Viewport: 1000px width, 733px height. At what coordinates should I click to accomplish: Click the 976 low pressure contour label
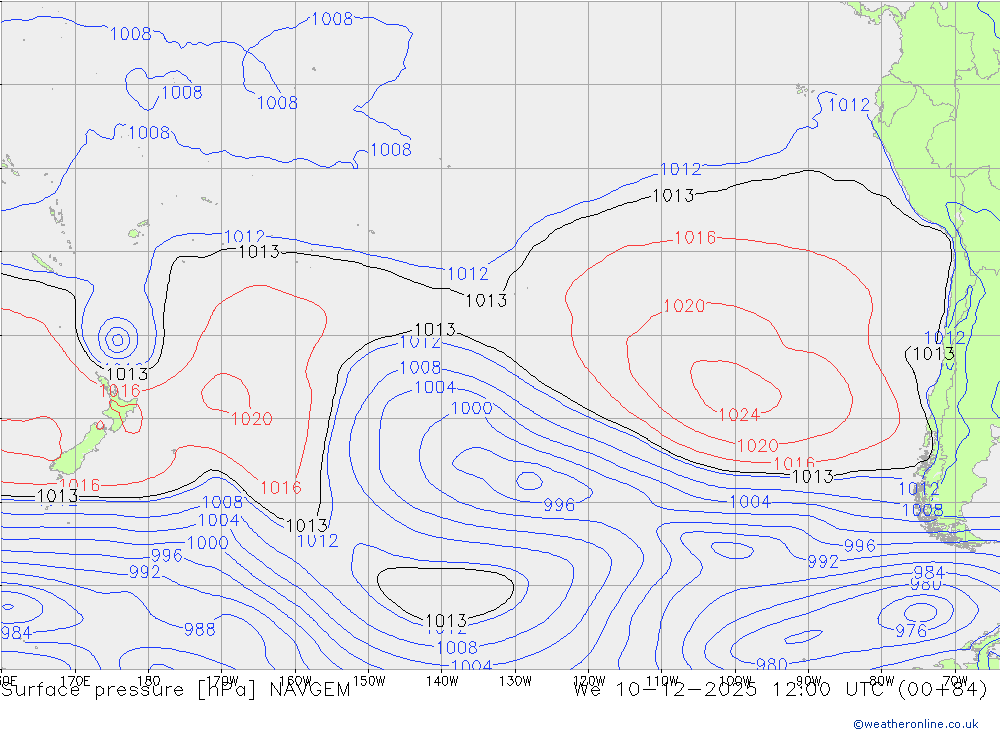click(x=911, y=631)
